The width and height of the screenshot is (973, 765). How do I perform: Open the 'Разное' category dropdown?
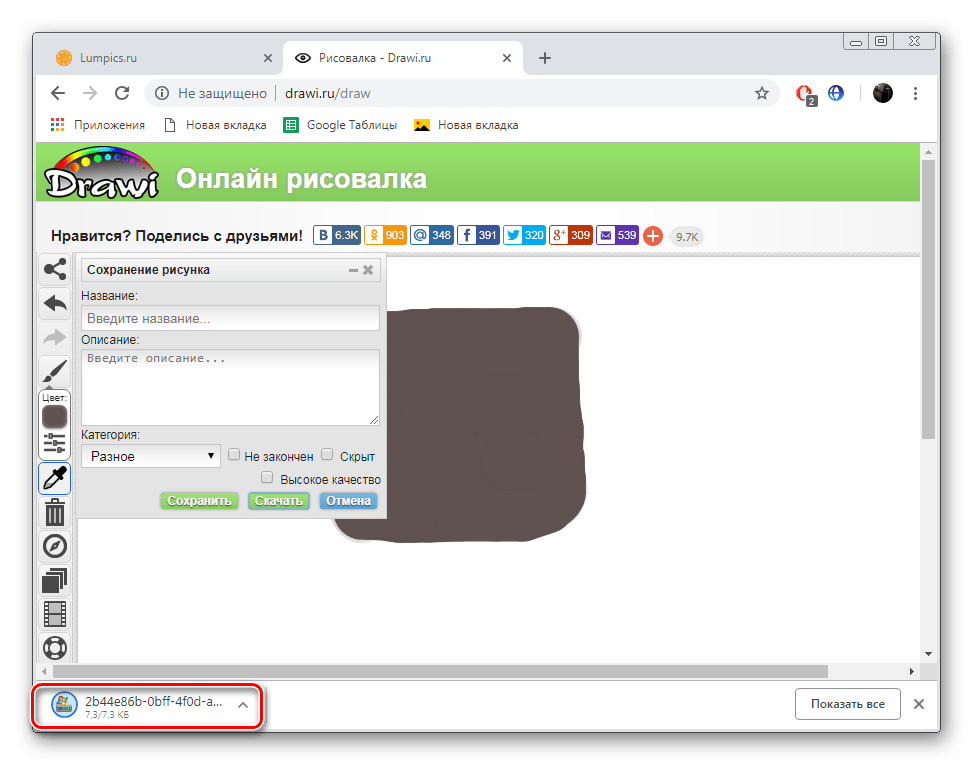(x=151, y=456)
